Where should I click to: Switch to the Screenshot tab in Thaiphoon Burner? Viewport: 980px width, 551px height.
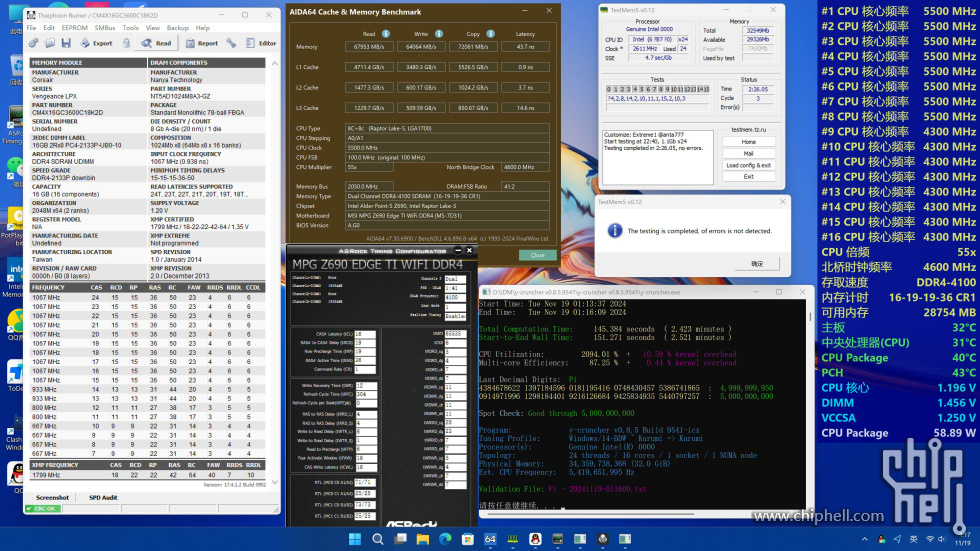point(52,498)
